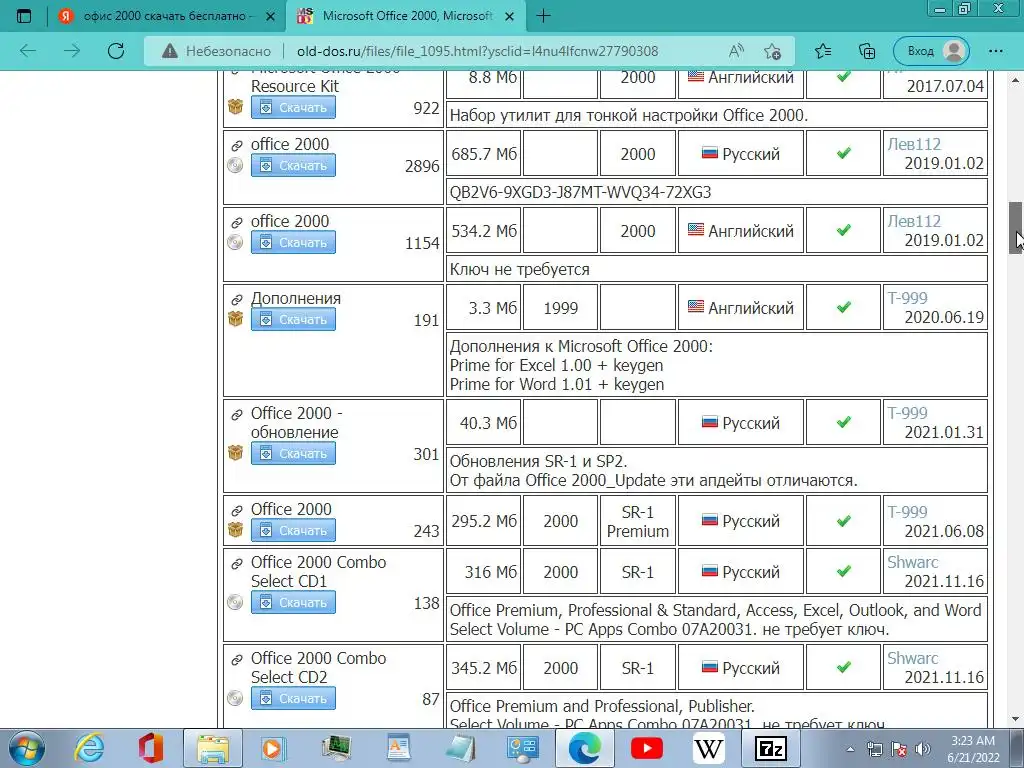Add page to favorites star-plus icon
The width and height of the screenshot is (1024, 768).
773,51
